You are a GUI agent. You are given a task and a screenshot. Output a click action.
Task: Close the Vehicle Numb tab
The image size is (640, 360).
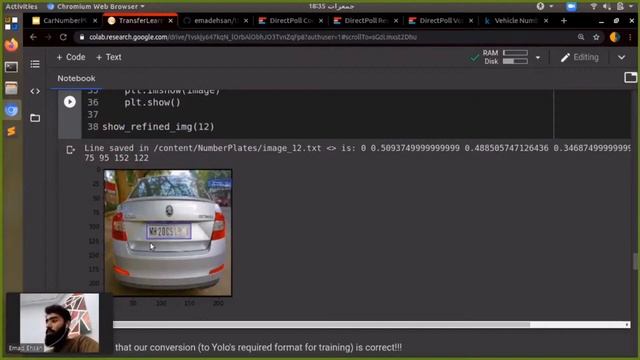546,20
